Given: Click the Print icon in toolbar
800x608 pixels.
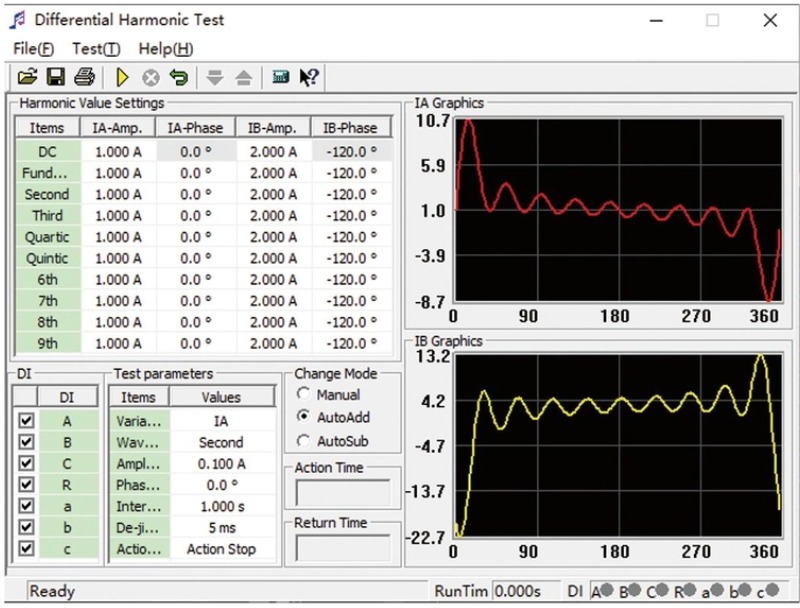Looking at the screenshot, I should click(x=84, y=77).
